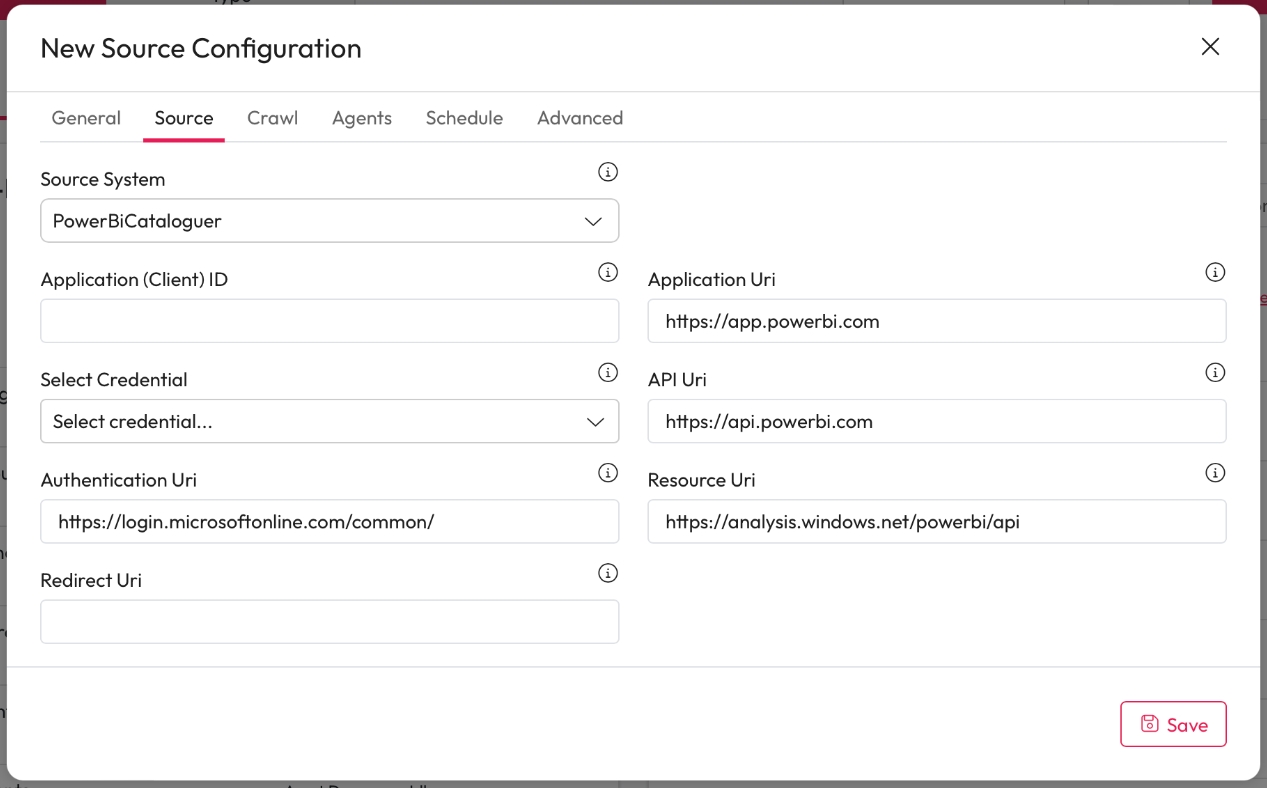Screen dimensions: 1267x788
Task: Open the API Uri info tooltip
Action: 1214,372
